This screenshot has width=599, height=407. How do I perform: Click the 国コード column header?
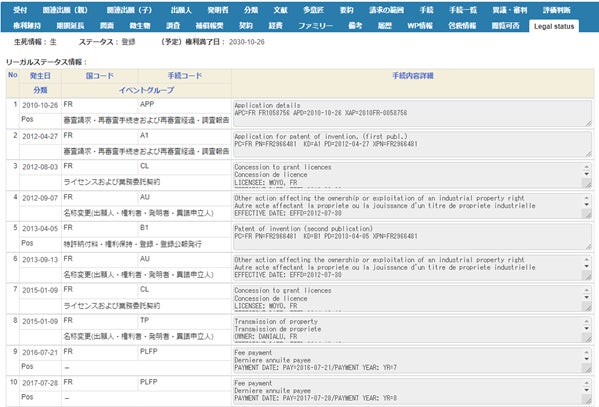click(99, 76)
